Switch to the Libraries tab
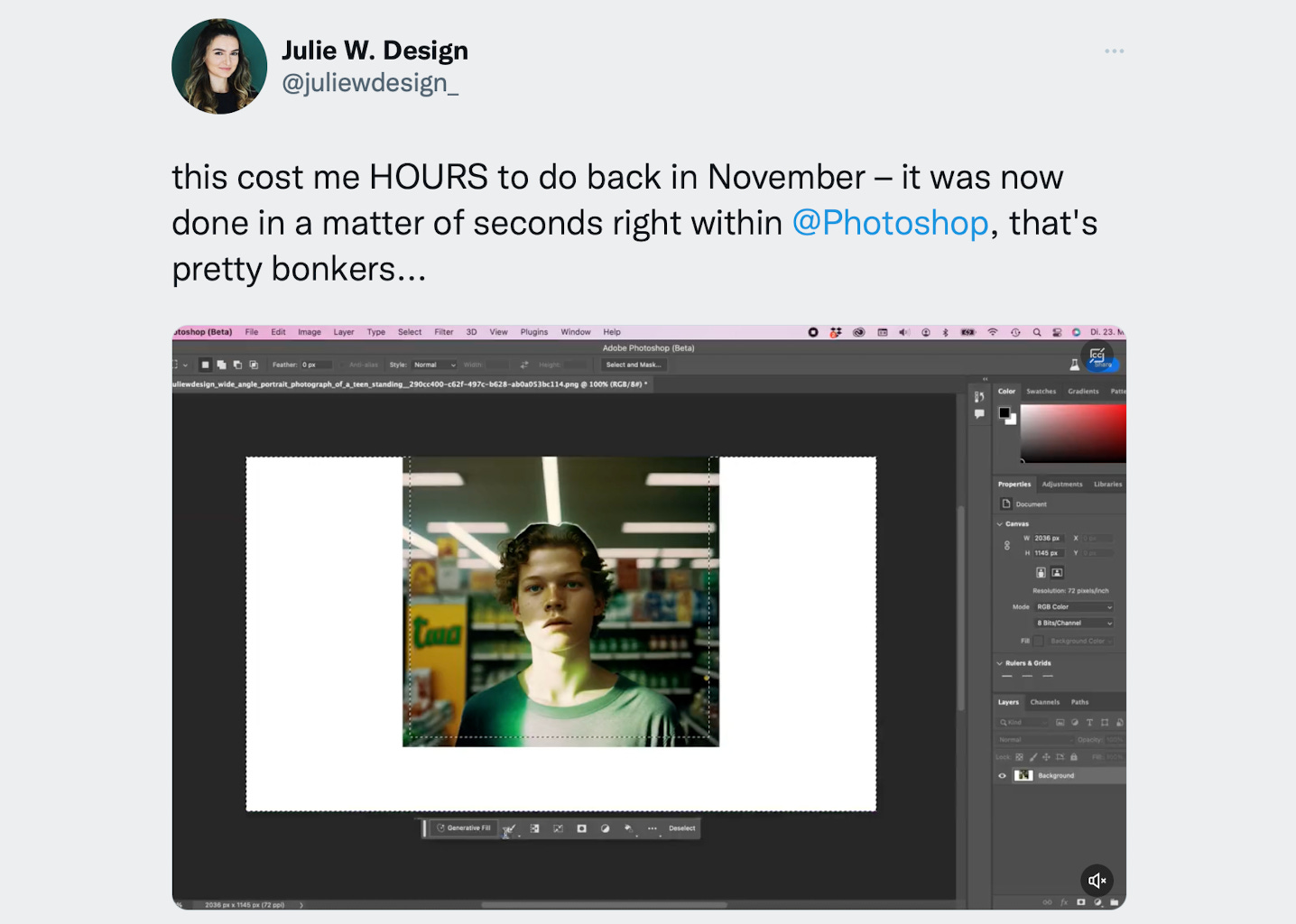The height and width of the screenshot is (924, 1296). (x=1108, y=485)
